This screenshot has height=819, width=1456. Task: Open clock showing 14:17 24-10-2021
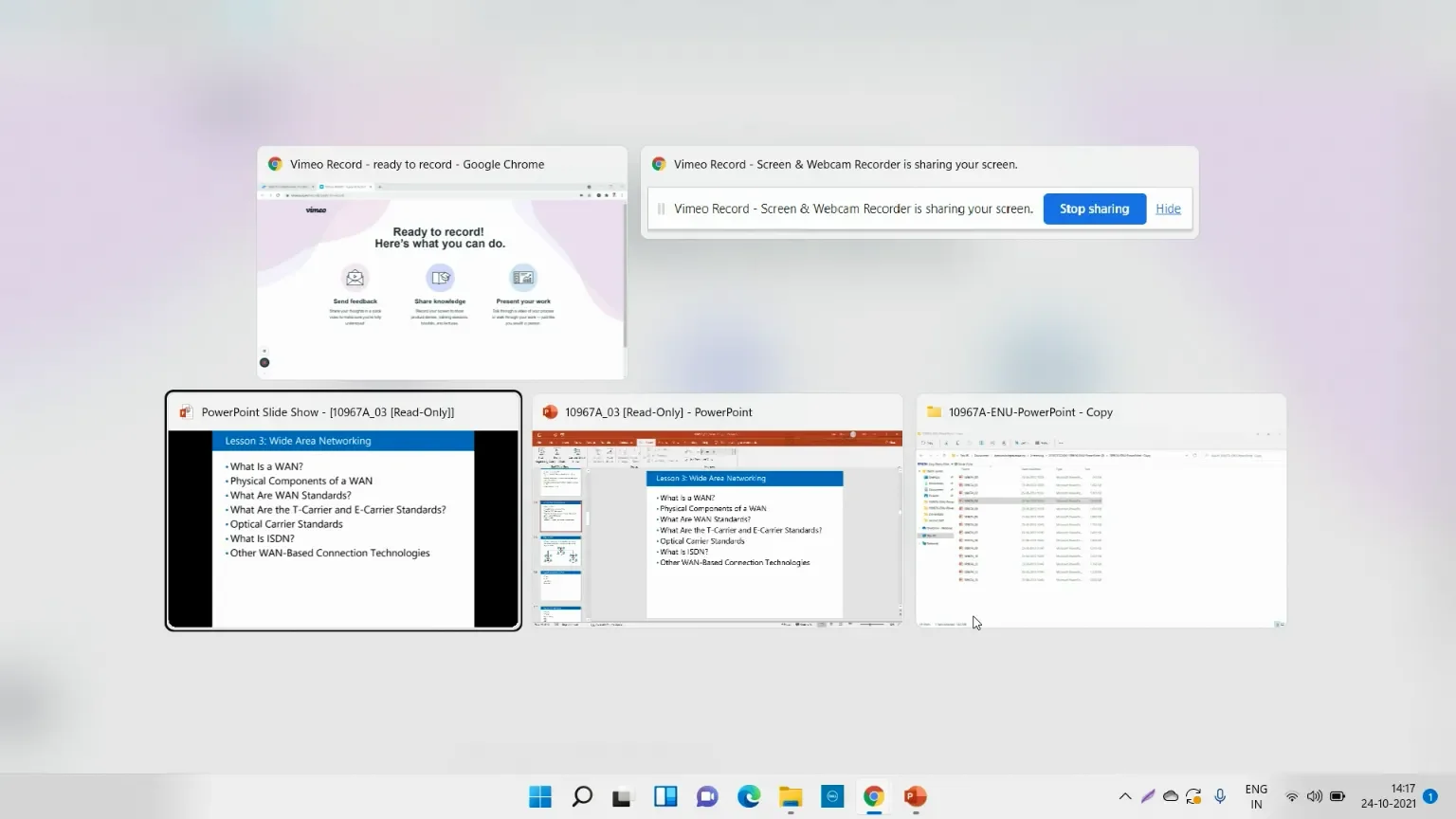click(1389, 796)
